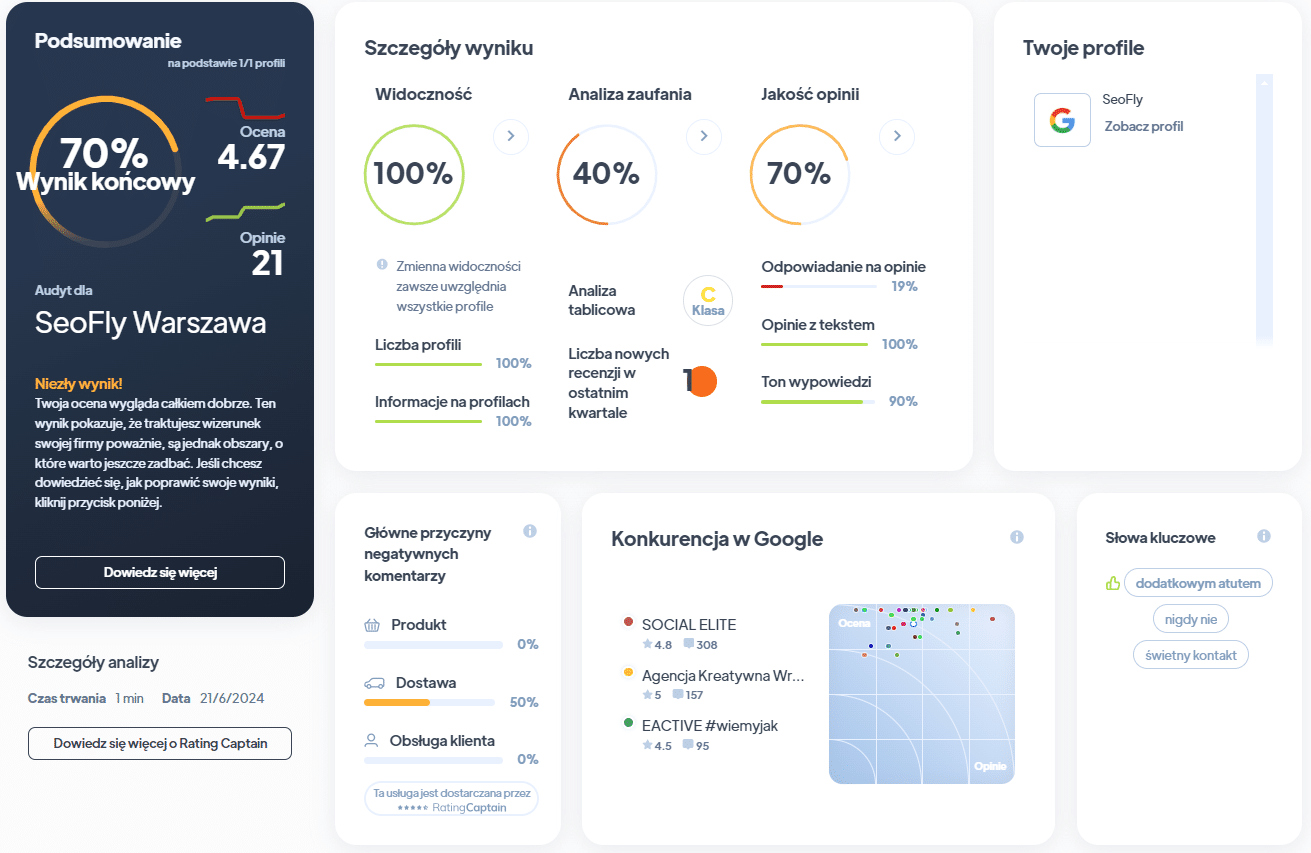
Task: Click yellow legend dot beside Agencja Kreatywna
Action: pos(628,672)
